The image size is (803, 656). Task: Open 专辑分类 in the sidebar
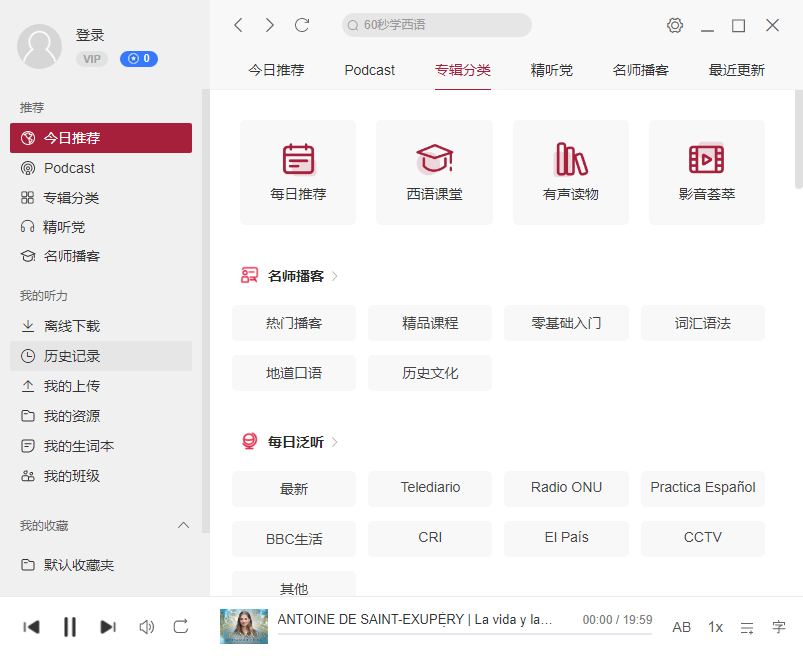101,198
